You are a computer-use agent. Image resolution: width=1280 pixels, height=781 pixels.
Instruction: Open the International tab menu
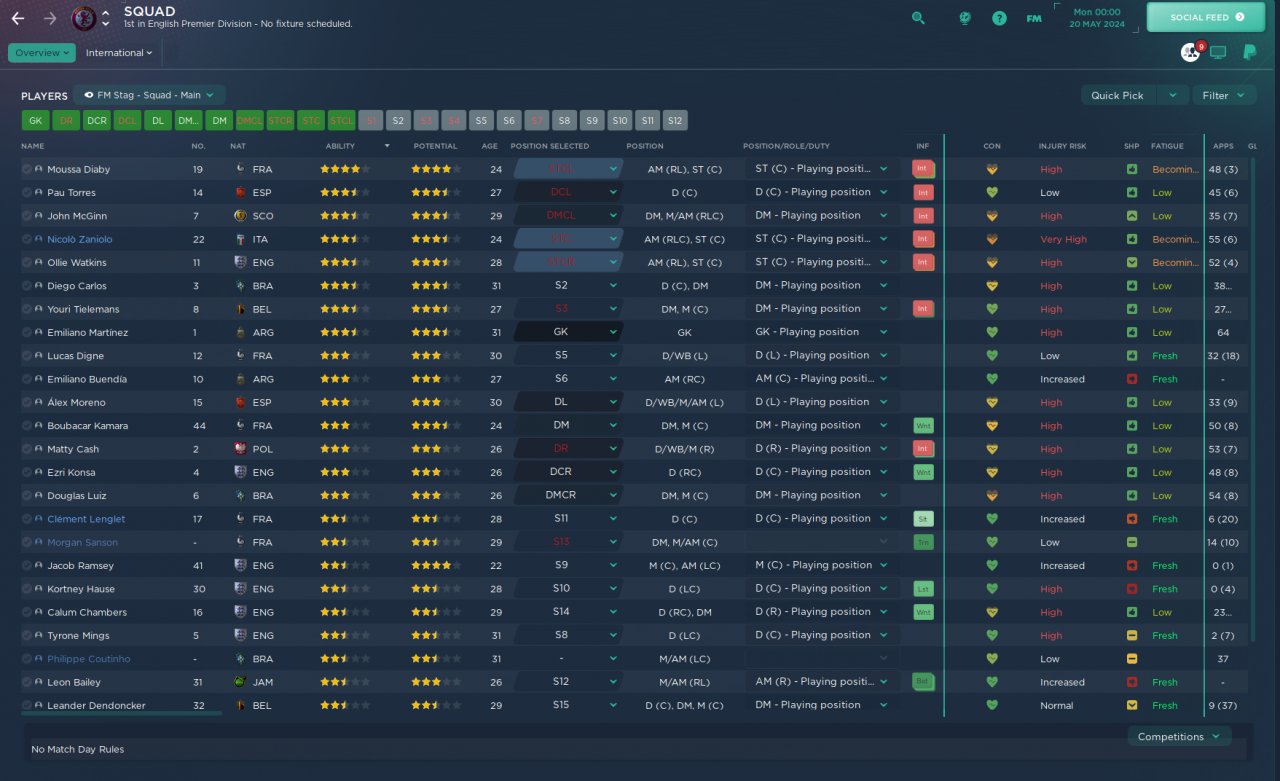pyautogui.click(x=119, y=53)
